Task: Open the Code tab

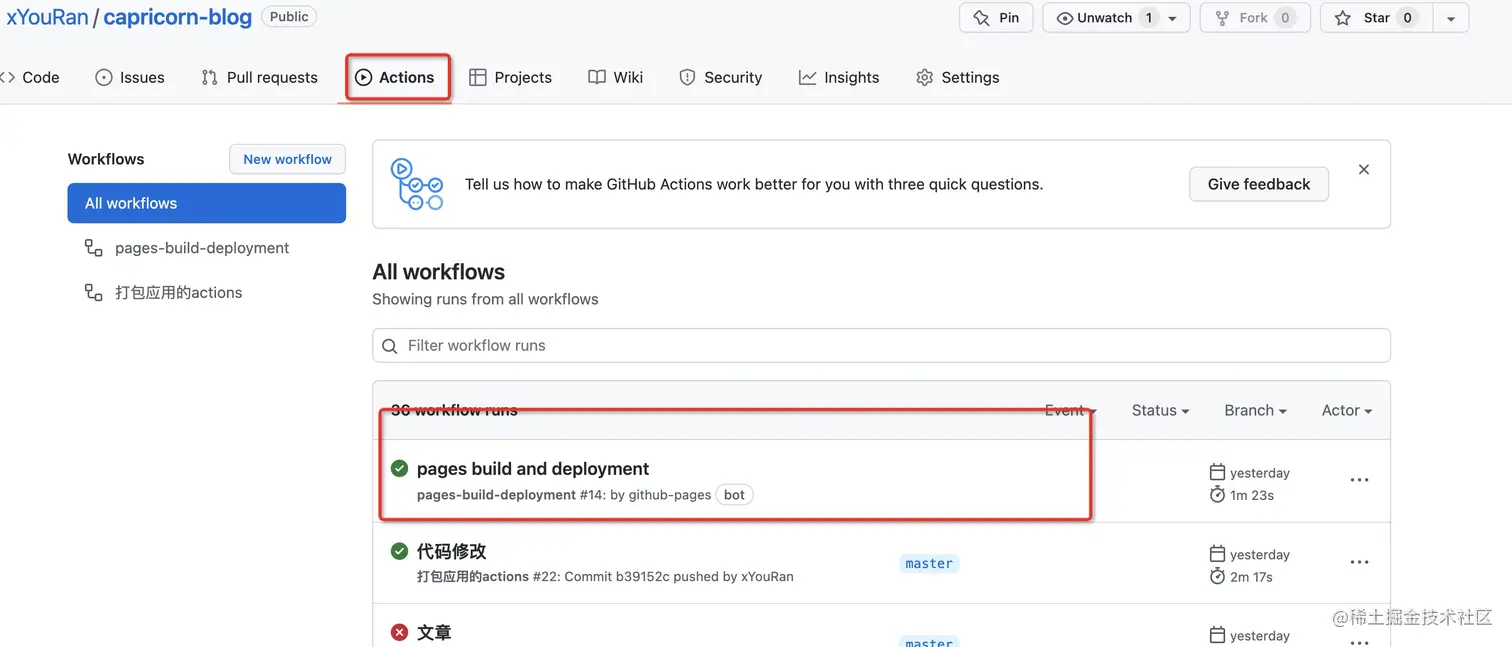Action: pos(30,77)
